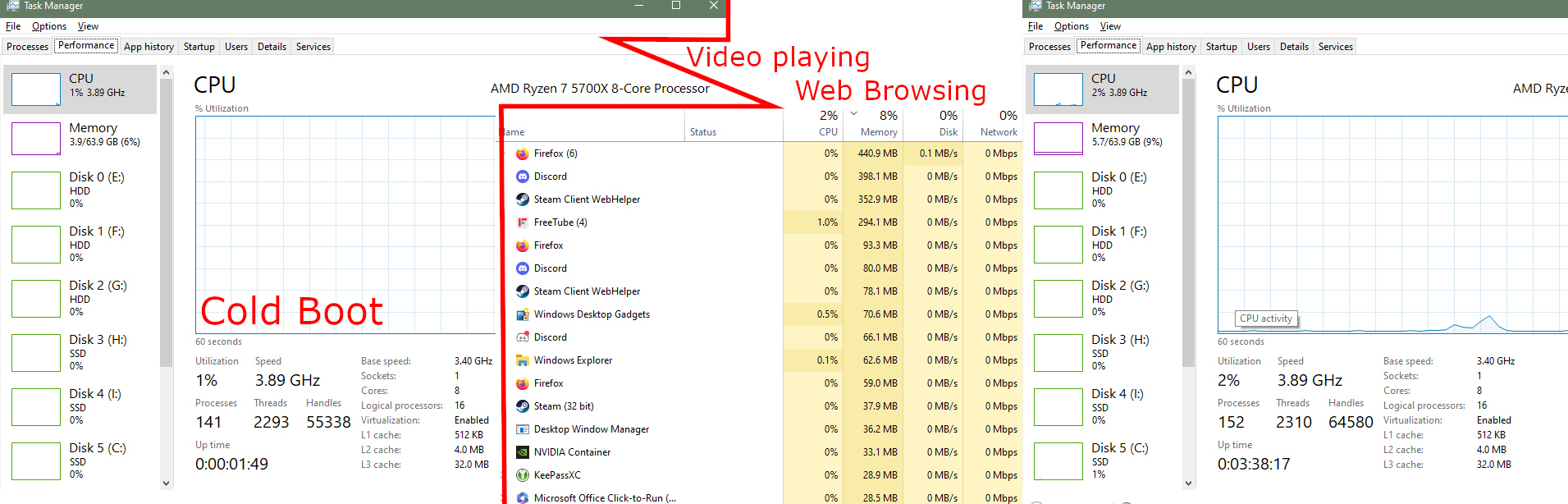Select Disk 4 (I:) in the right Task Manager
1568x504 pixels.
1102,406
